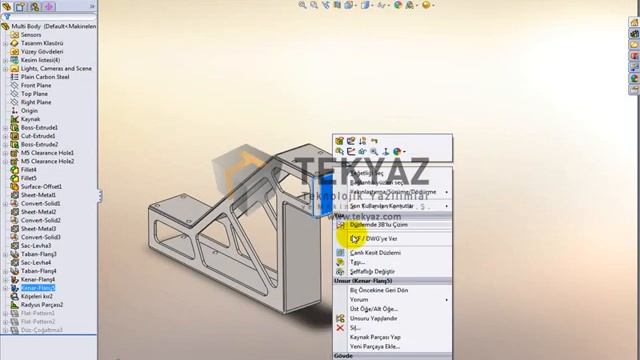The height and width of the screenshot is (360, 640).
Task: Click the Unsuru Yapılandır icon
Action: [x=340, y=318]
